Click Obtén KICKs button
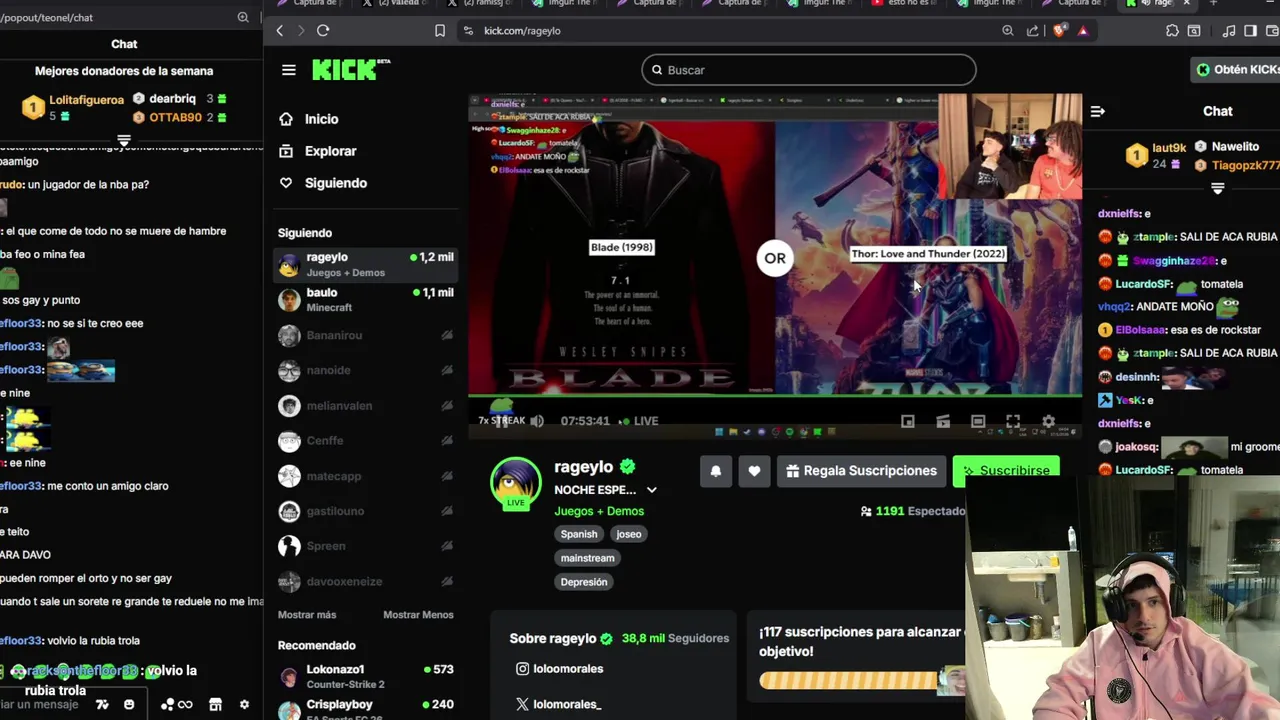1280x720 pixels. [1236, 69]
